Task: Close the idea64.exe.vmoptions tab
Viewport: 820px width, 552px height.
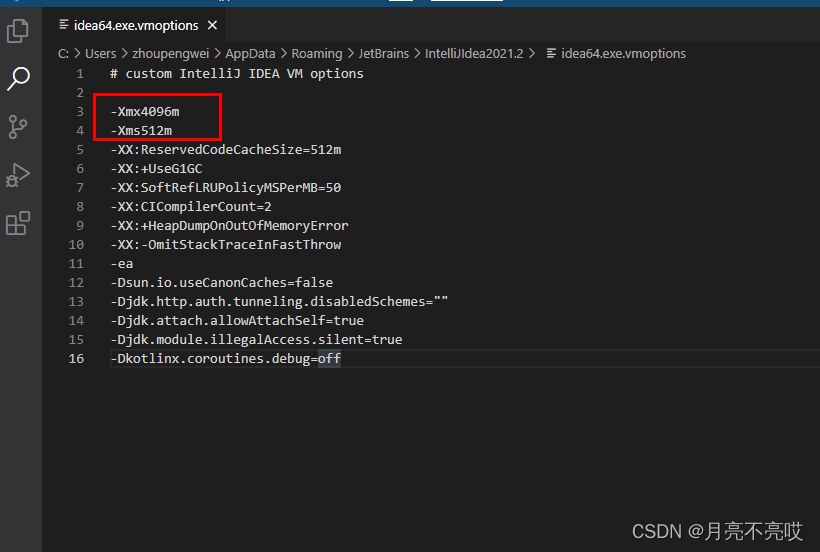Action: (212, 25)
